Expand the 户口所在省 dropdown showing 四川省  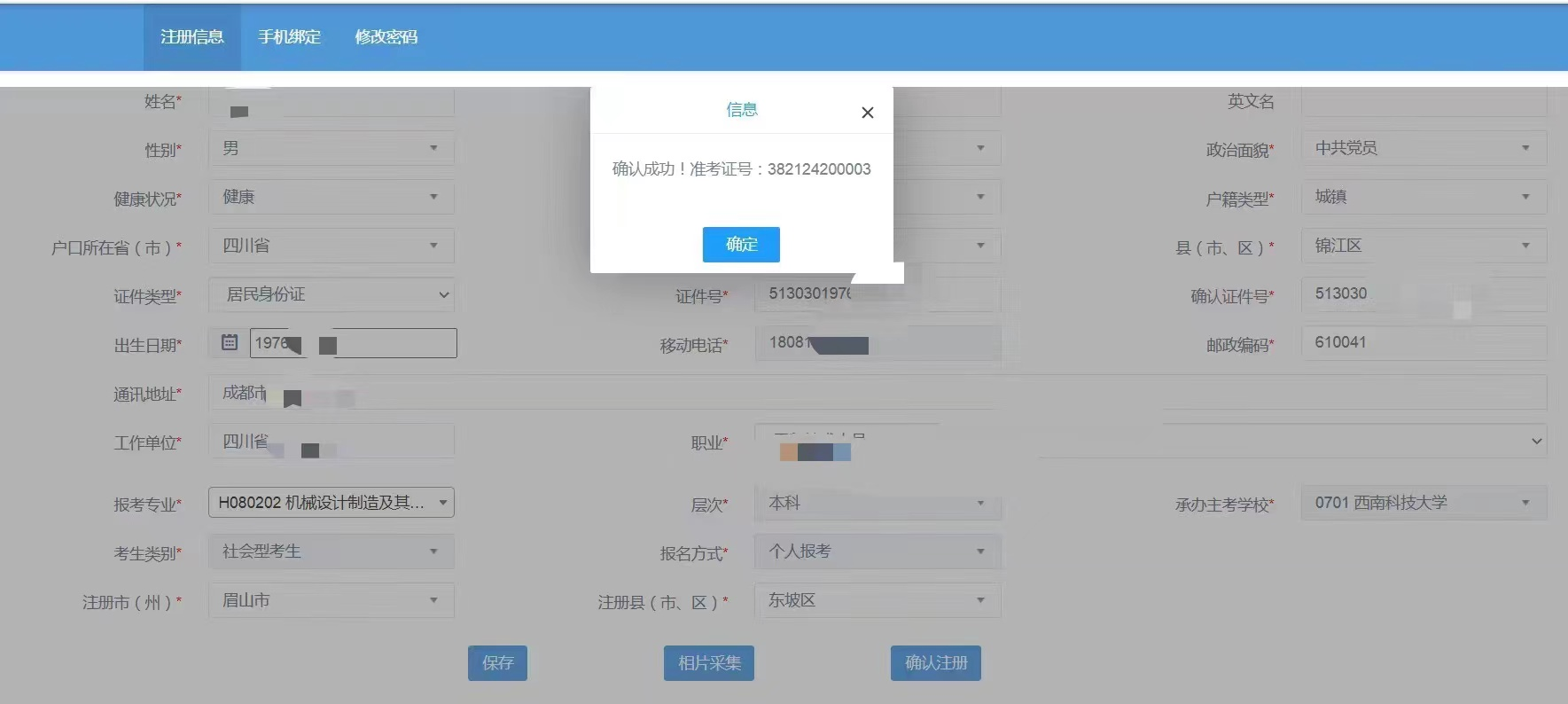(x=332, y=246)
